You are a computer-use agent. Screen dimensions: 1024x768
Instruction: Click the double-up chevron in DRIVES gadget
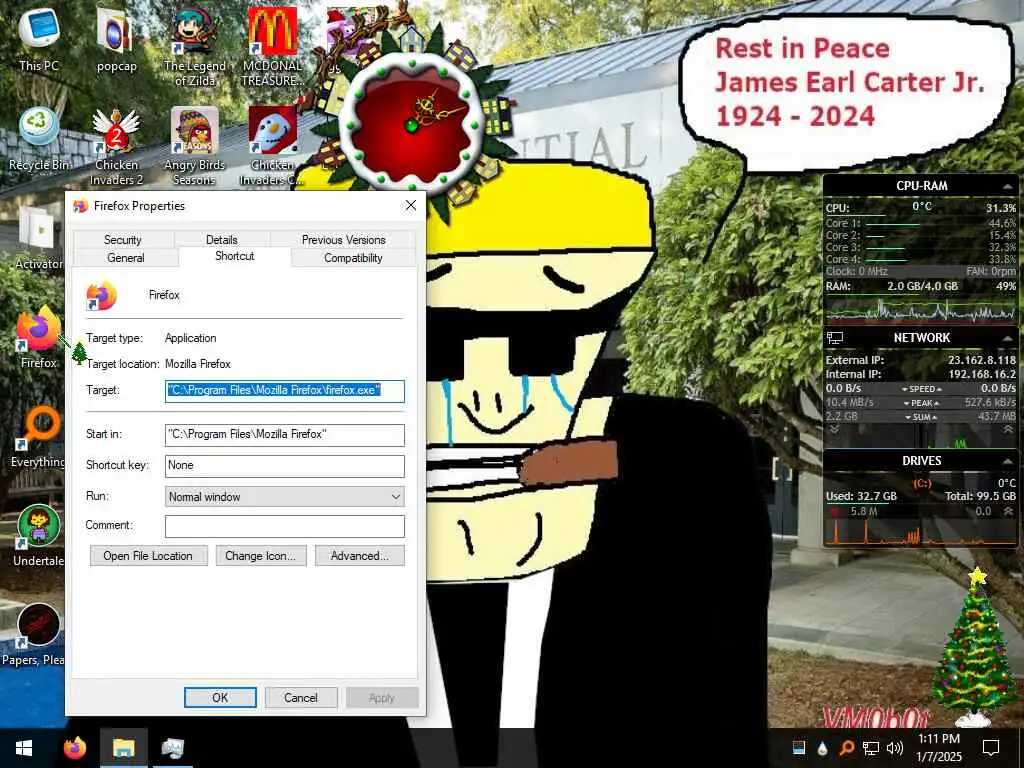tap(1008, 511)
